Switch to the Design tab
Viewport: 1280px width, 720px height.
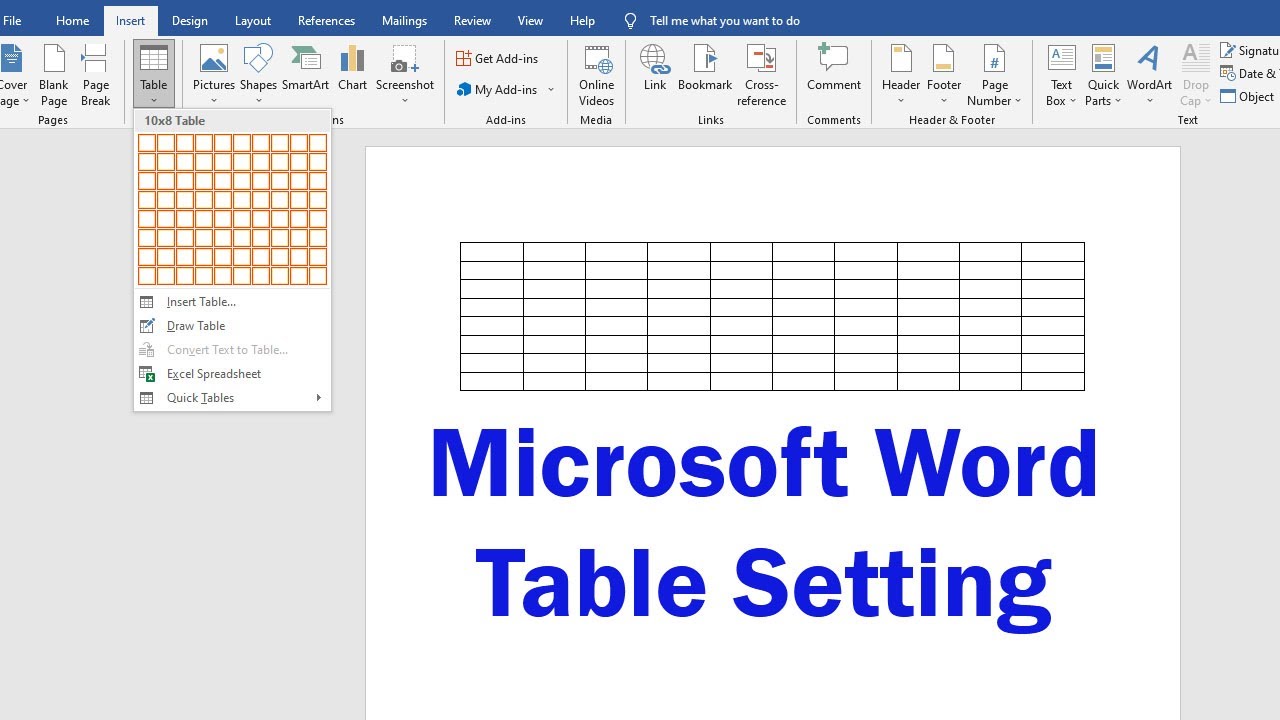[x=189, y=20]
